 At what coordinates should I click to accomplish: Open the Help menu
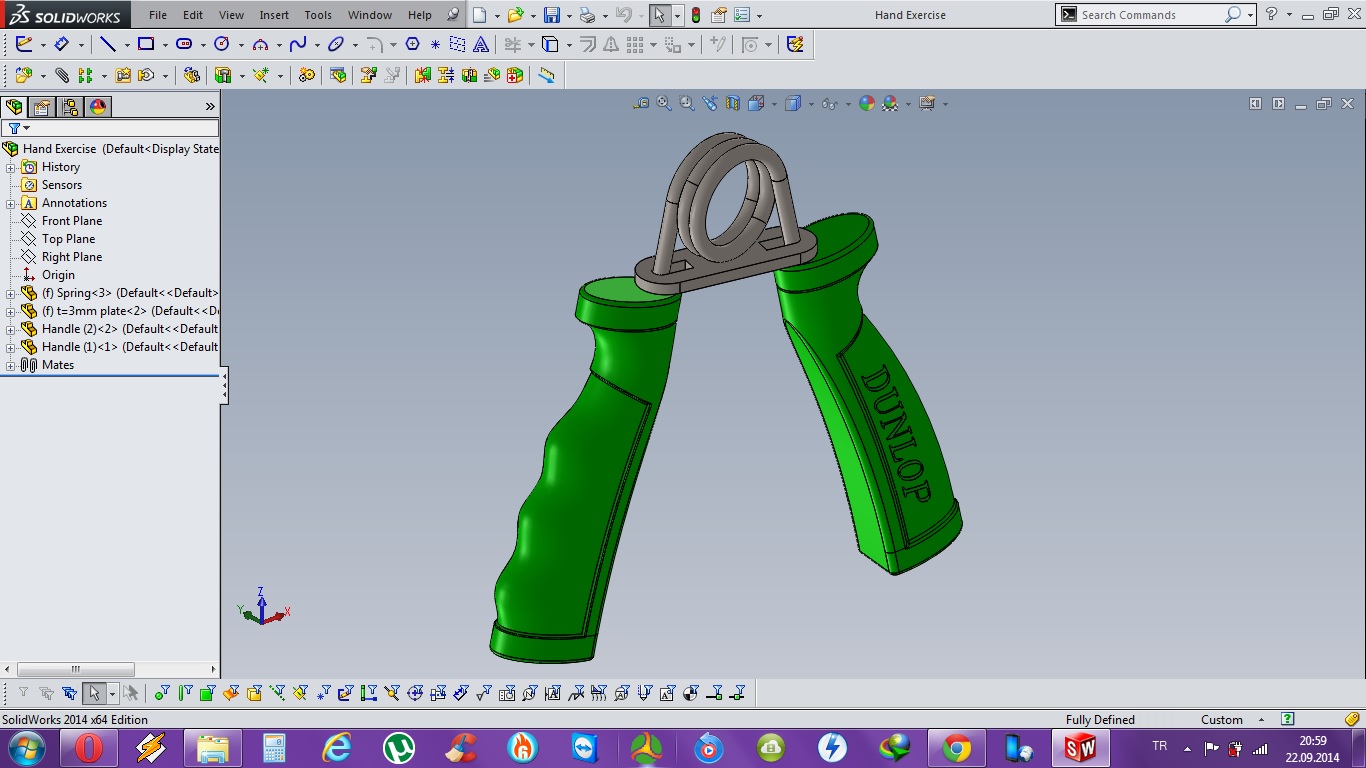420,15
